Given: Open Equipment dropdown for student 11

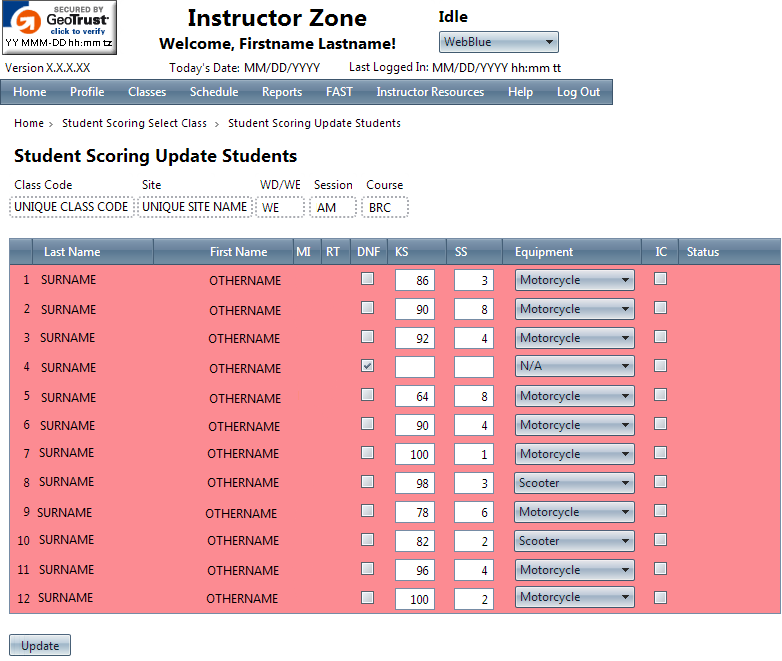Looking at the screenshot, I should [575, 570].
